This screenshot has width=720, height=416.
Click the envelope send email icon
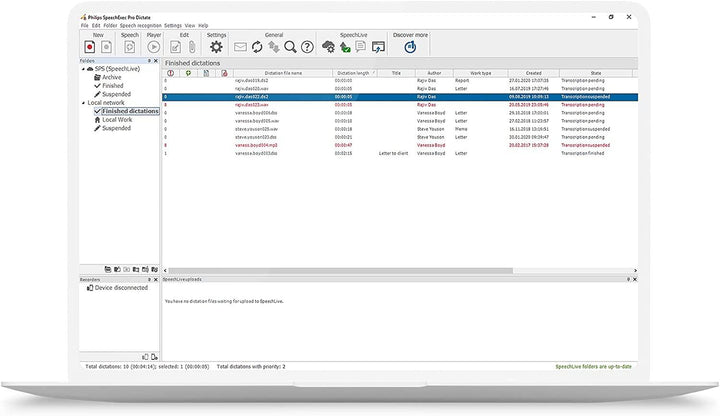[240, 47]
